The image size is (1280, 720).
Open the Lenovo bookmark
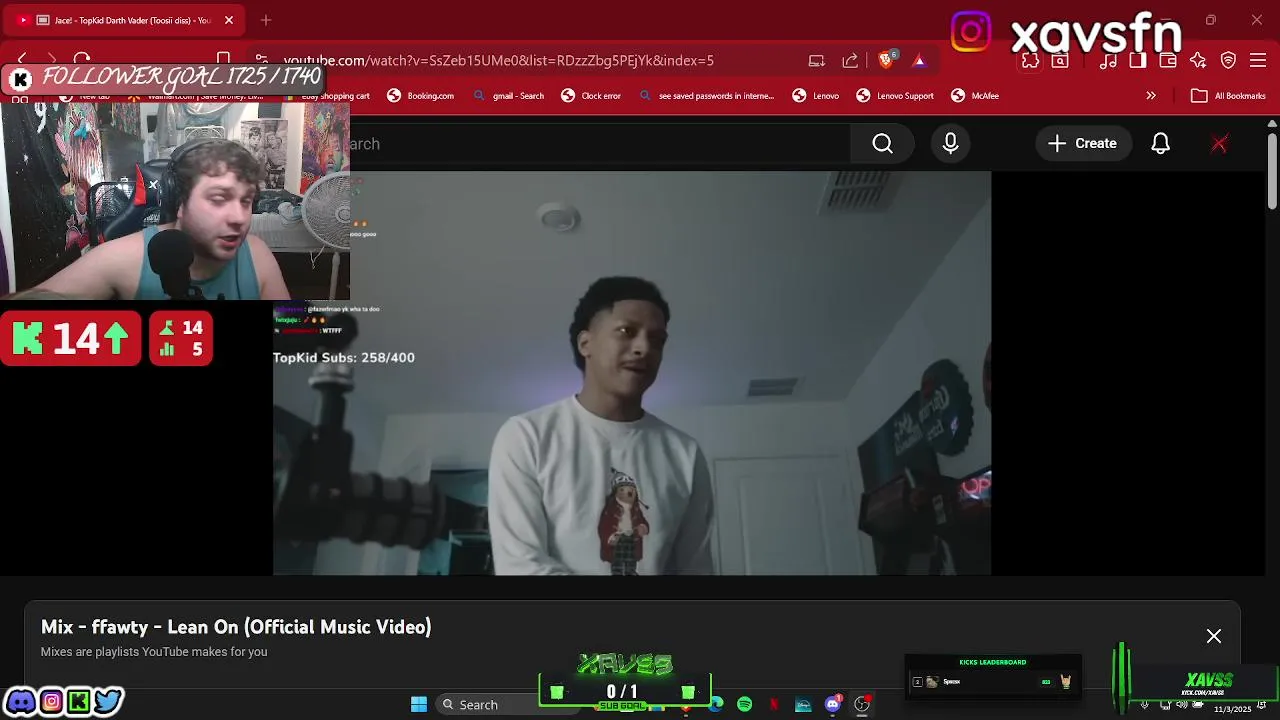pos(816,96)
